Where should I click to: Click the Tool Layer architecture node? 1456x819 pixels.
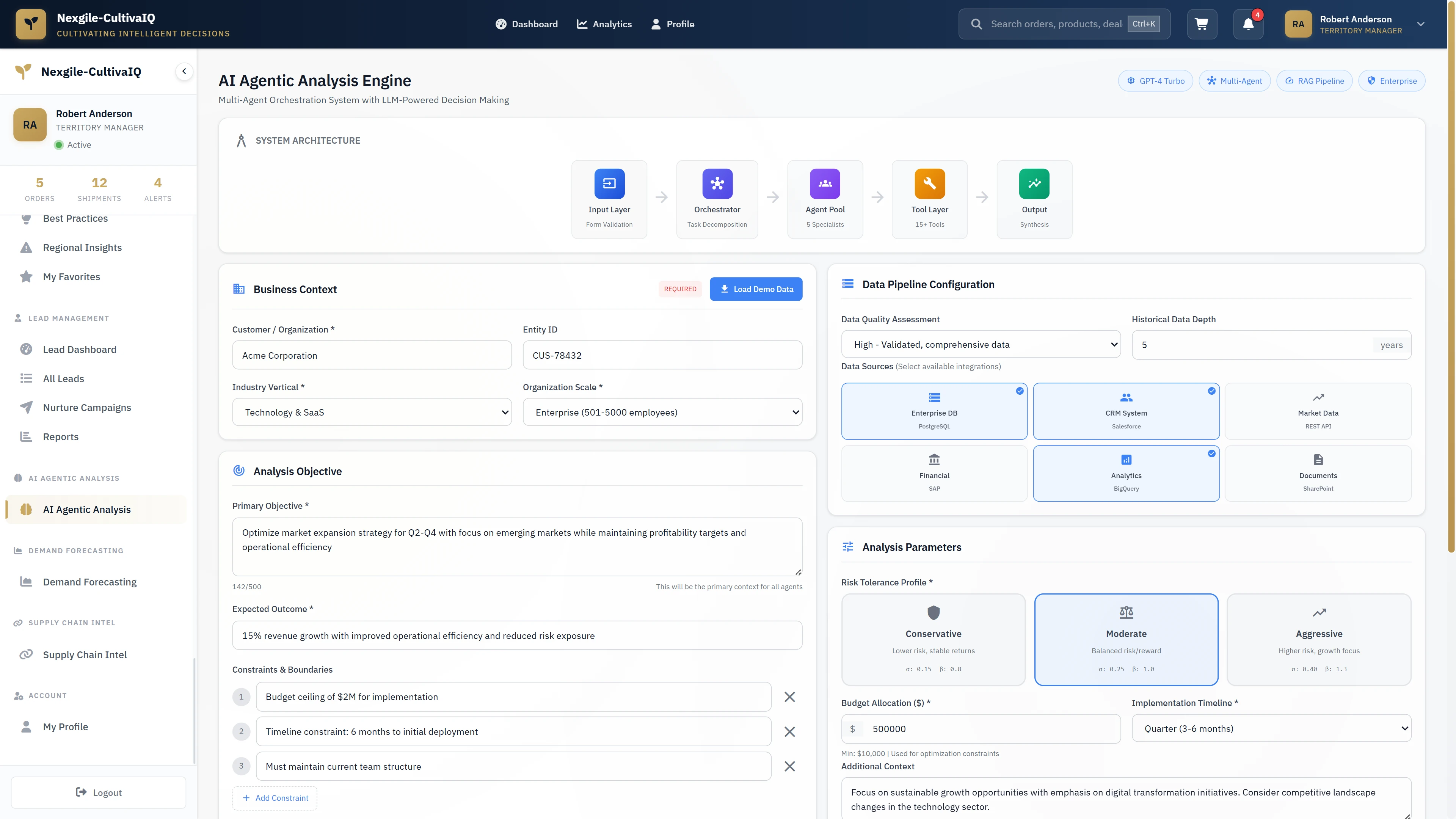pos(929,199)
